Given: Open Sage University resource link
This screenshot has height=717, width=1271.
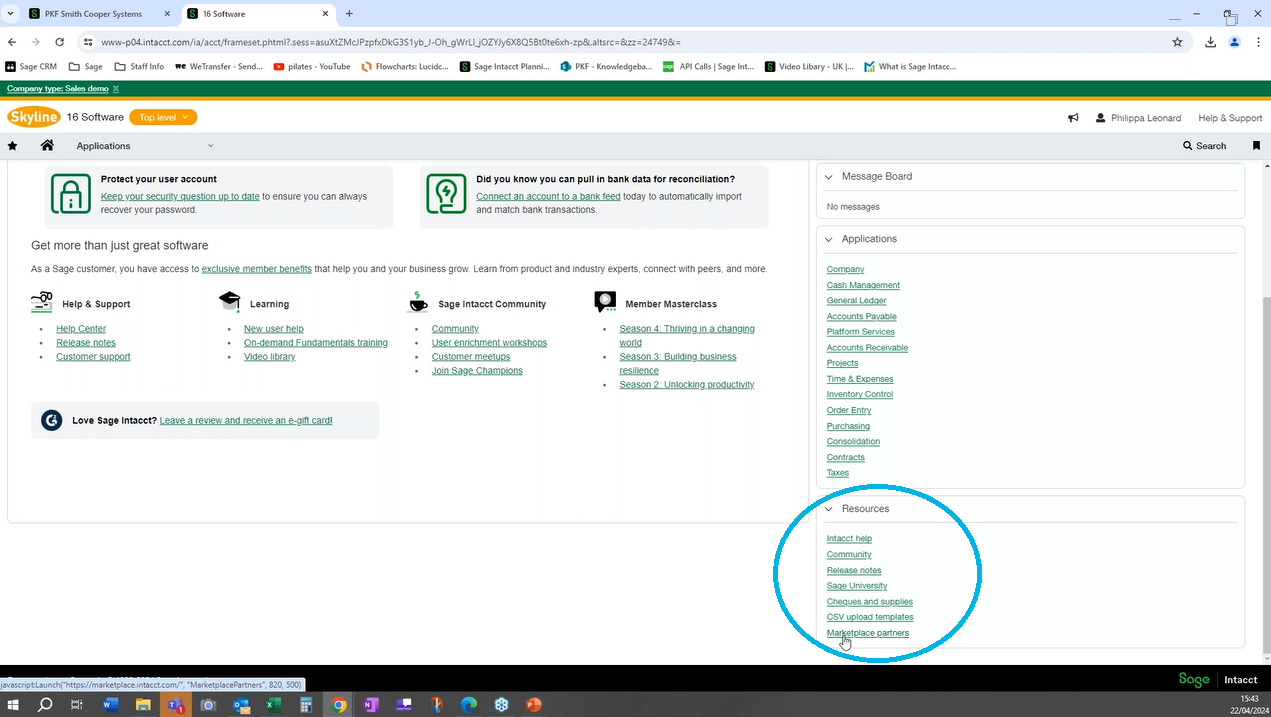Looking at the screenshot, I should 857,586.
